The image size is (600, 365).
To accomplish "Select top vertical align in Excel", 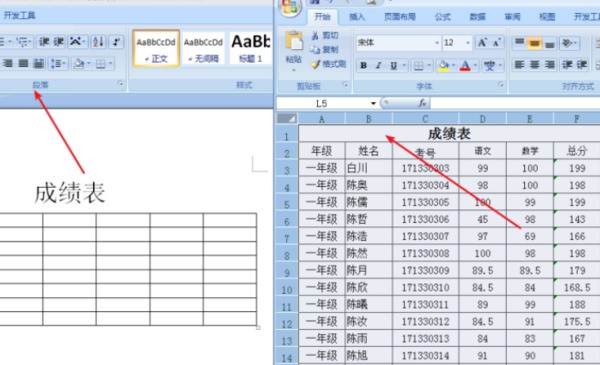I will tap(519, 42).
